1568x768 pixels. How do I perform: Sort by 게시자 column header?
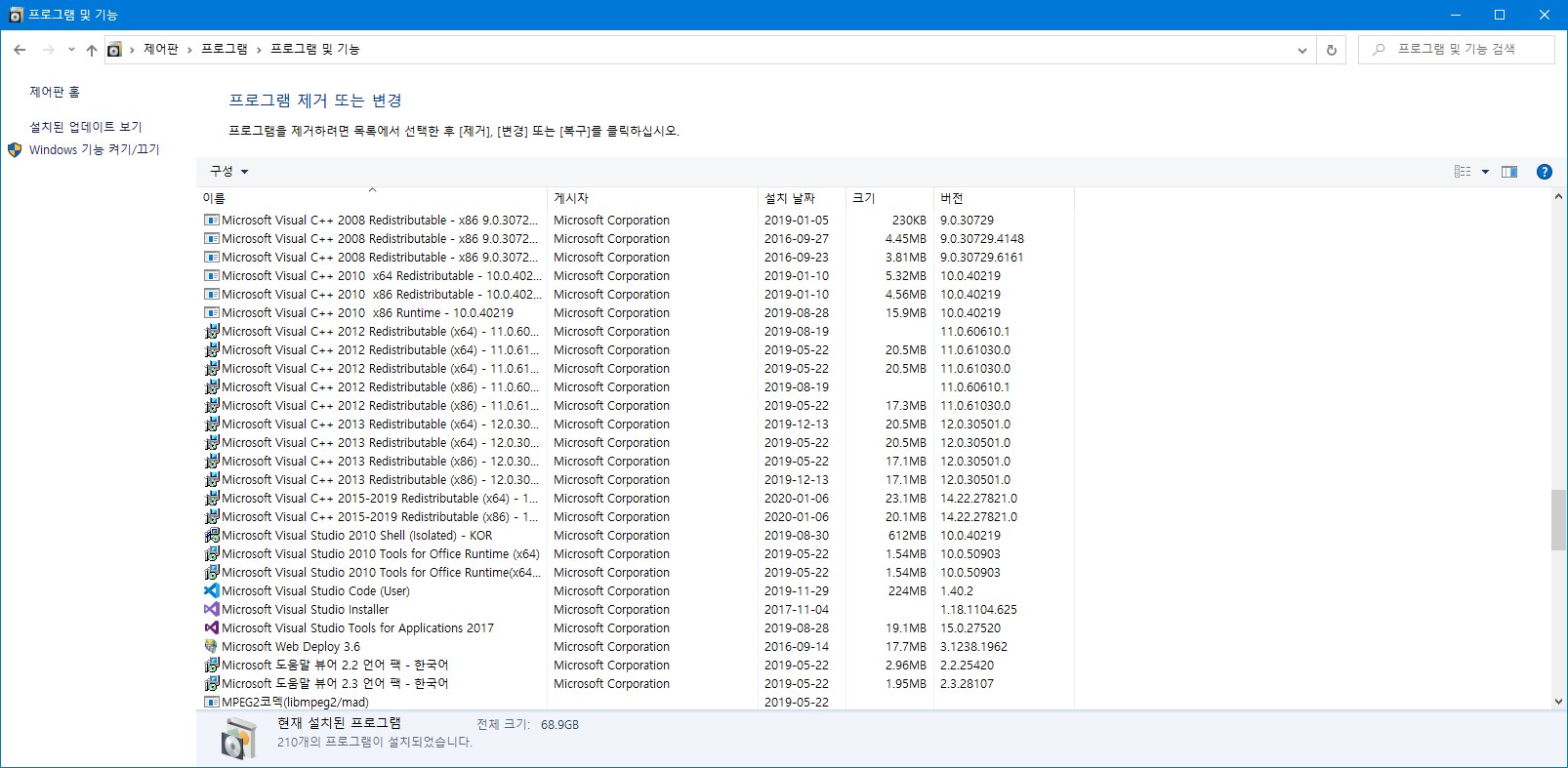click(x=652, y=198)
